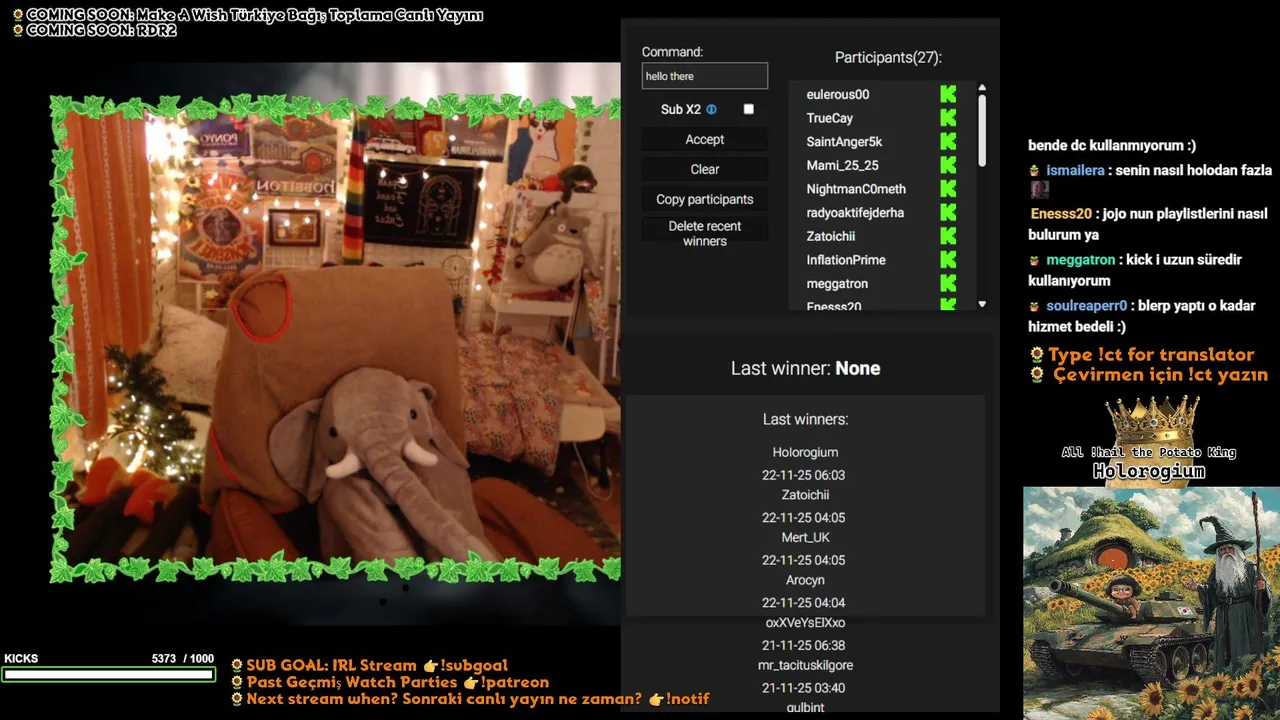Image resolution: width=1280 pixels, height=720 pixels.
Task: Click ismailera's chat badge icon
Action: coord(1035,171)
